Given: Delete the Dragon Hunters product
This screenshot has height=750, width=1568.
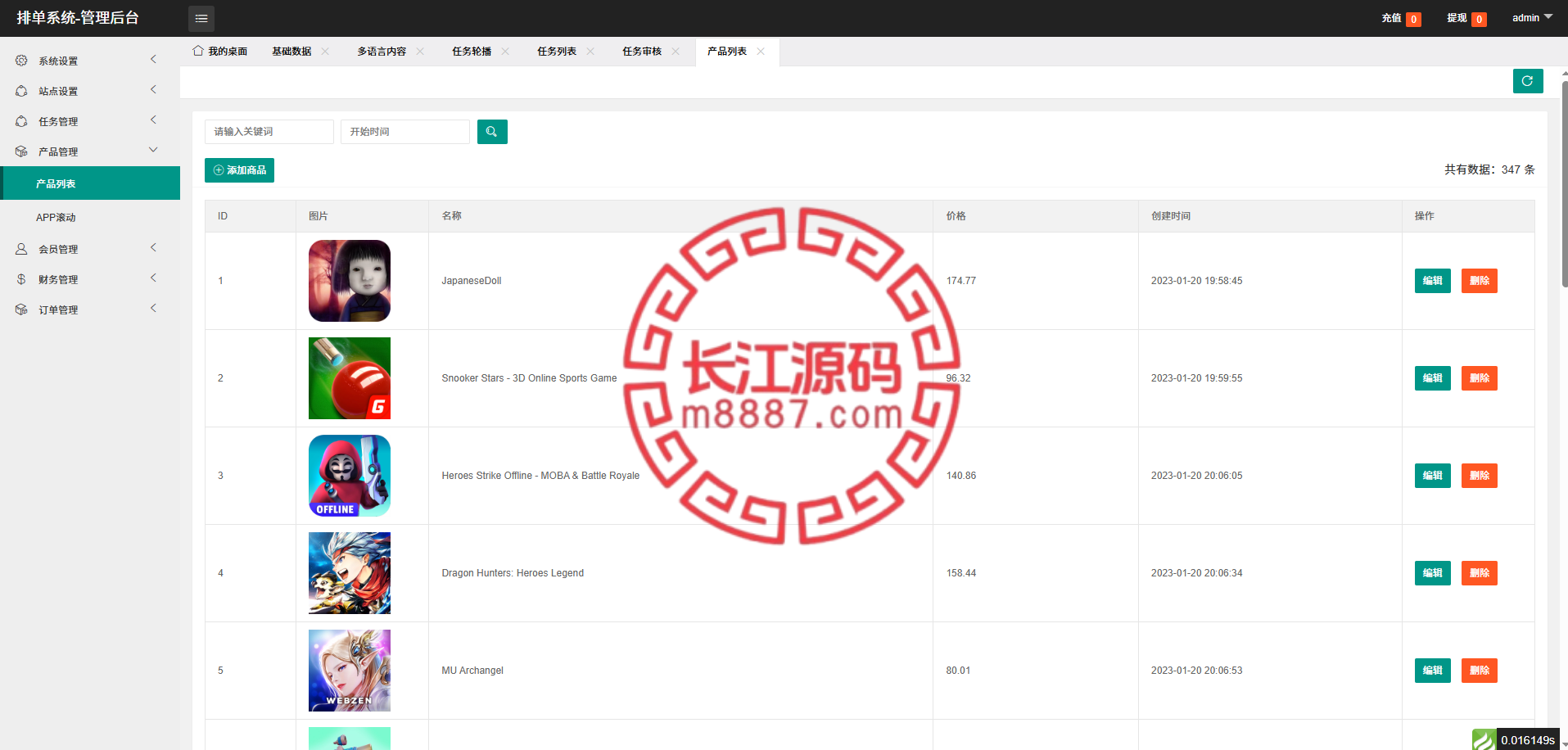Looking at the screenshot, I should click(x=1480, y=573).
